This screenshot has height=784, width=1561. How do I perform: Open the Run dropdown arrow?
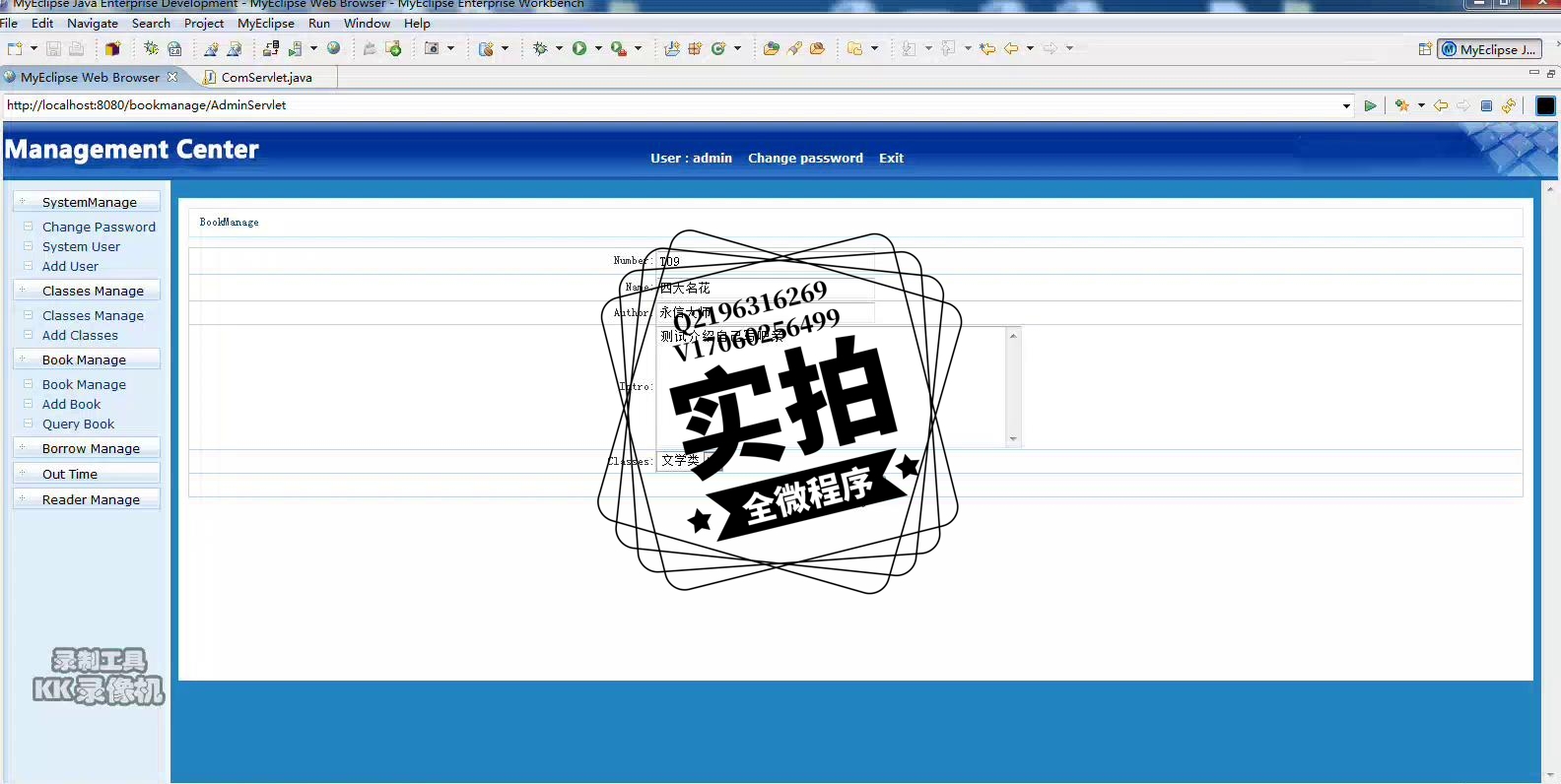(598, 48)
